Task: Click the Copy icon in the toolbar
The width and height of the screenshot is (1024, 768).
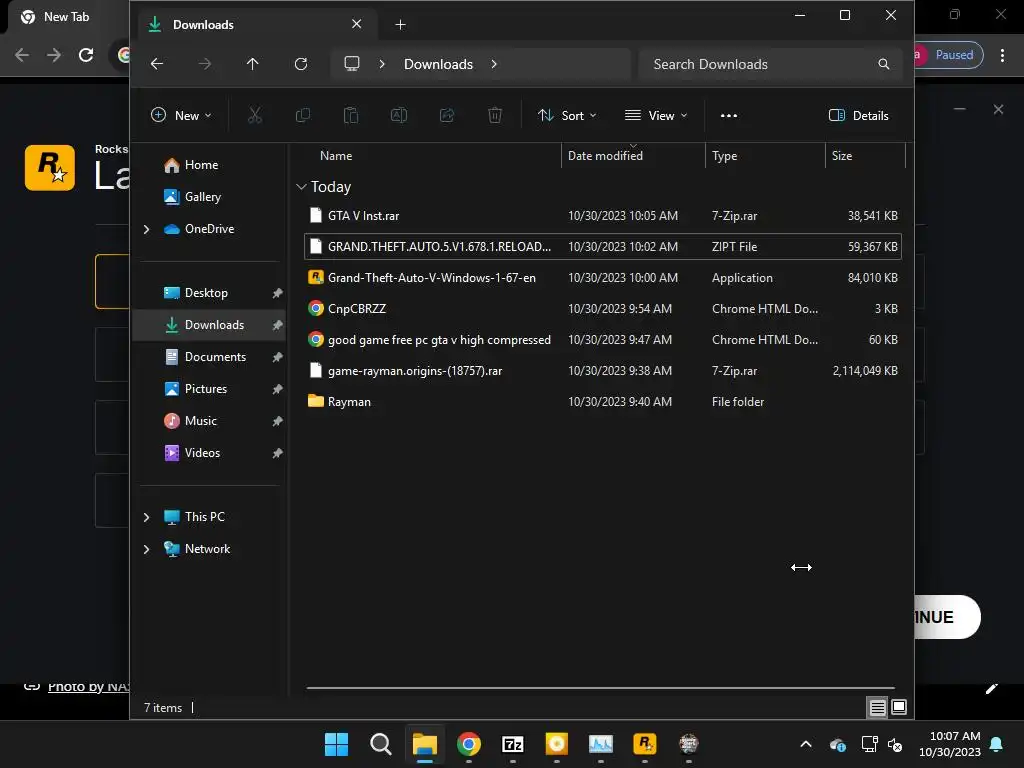Action: 302,116
